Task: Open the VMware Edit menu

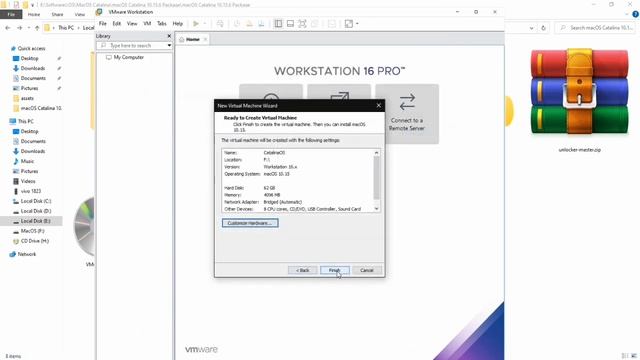Action: pyautogui.click(x=117, y=24)
